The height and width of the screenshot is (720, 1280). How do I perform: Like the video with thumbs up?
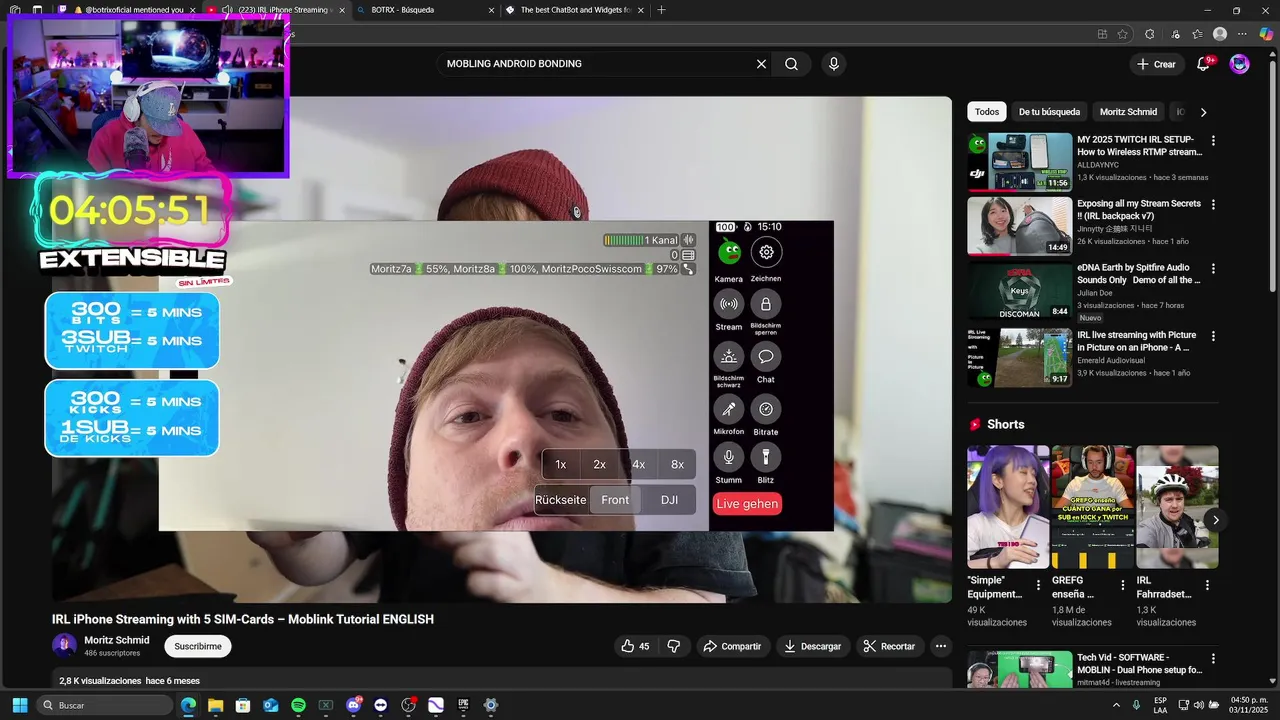[x=635, y=646]
